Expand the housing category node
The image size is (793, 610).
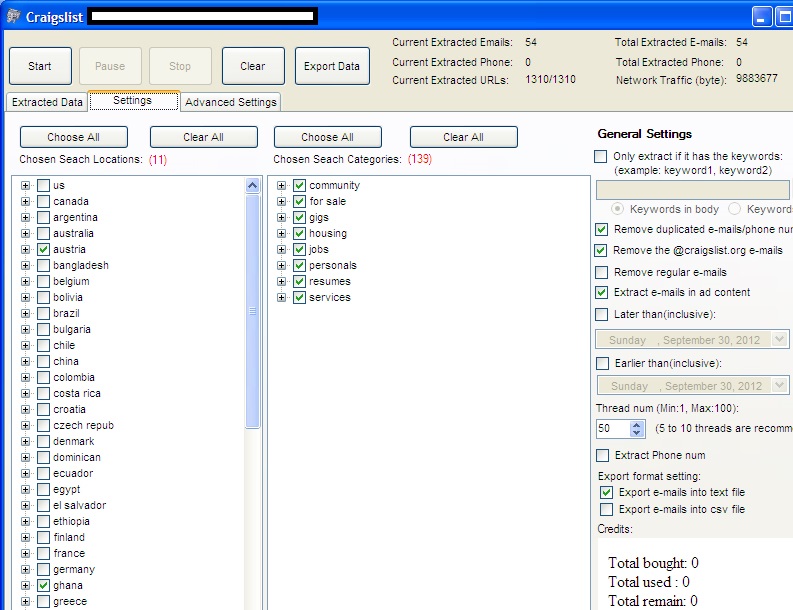pyautogui.click(x=281, y=234)
